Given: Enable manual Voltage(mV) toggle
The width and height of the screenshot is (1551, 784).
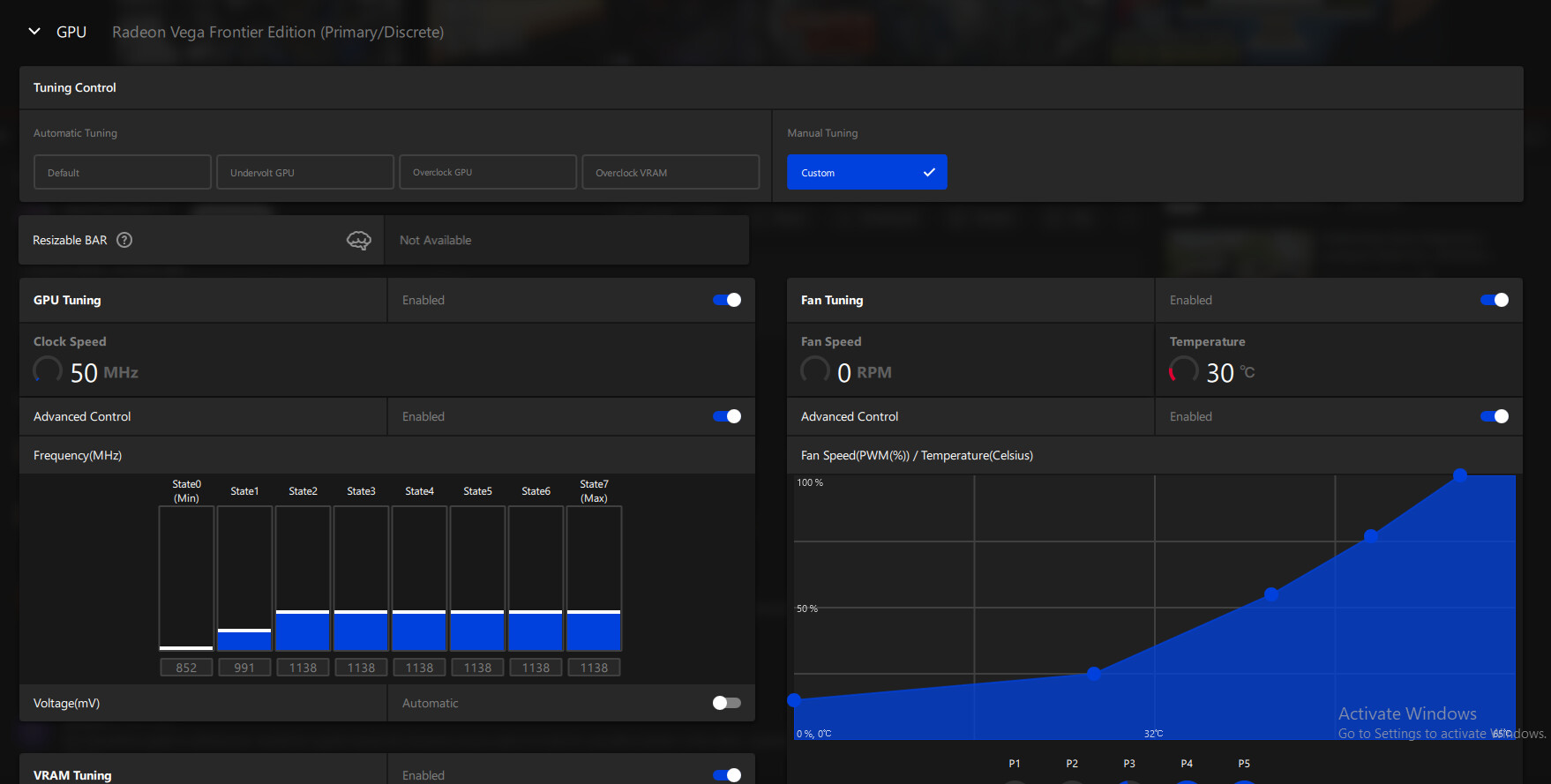Looking at the screenshot, I should [x=726, y=703].
